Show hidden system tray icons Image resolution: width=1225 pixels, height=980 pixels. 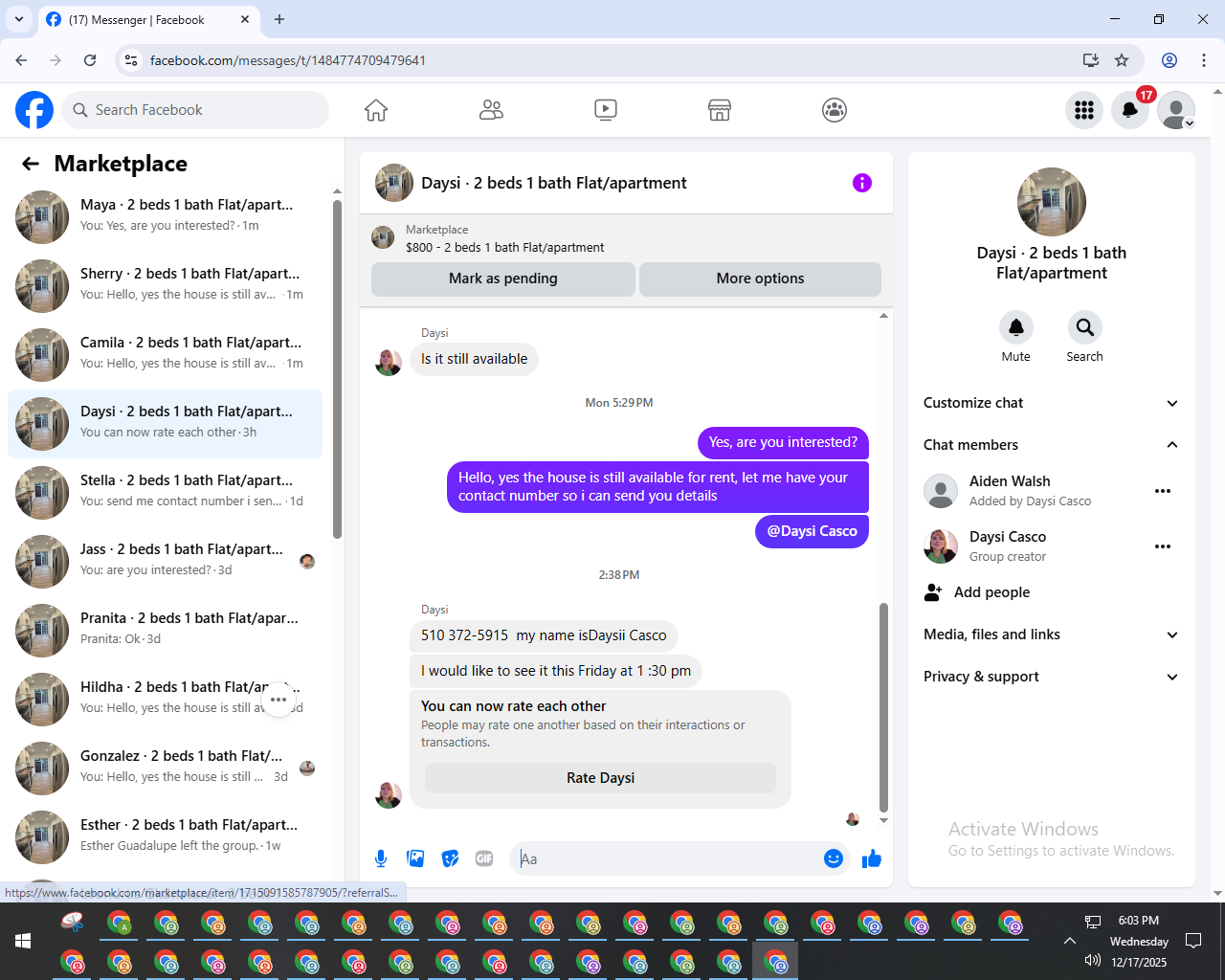point(1070,941)
